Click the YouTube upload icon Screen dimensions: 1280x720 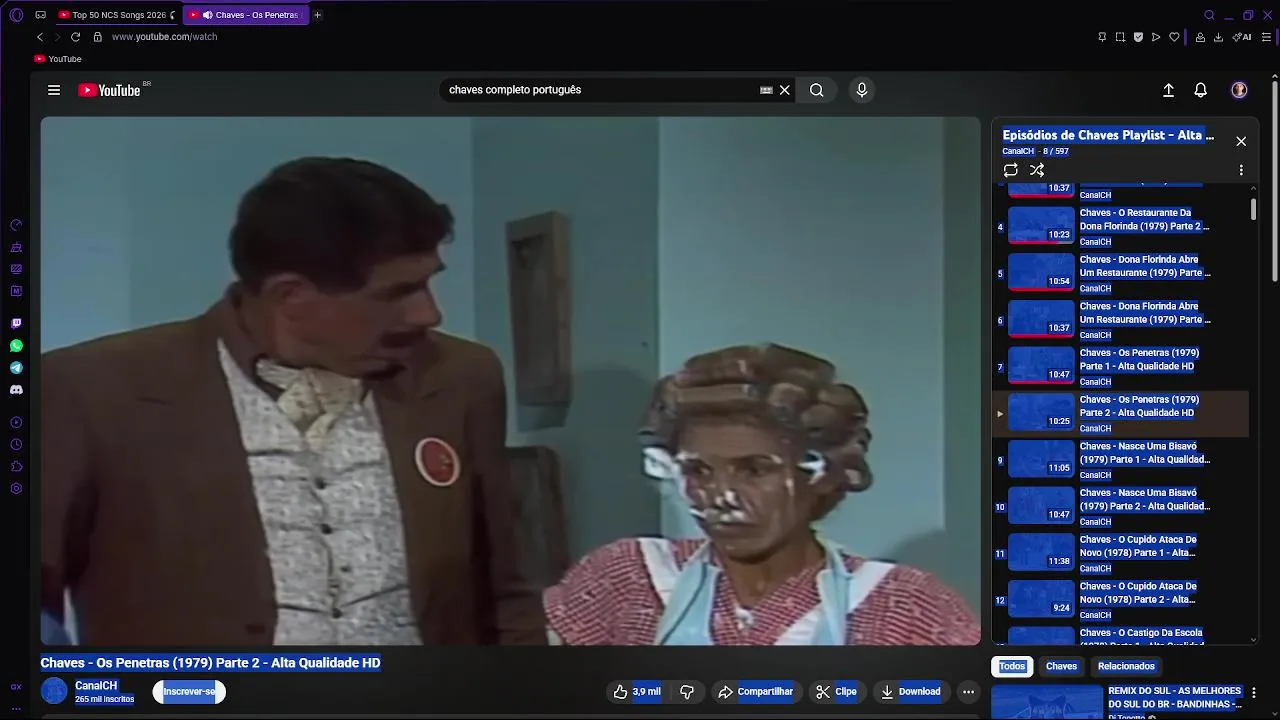click(x=1168, y=90)
